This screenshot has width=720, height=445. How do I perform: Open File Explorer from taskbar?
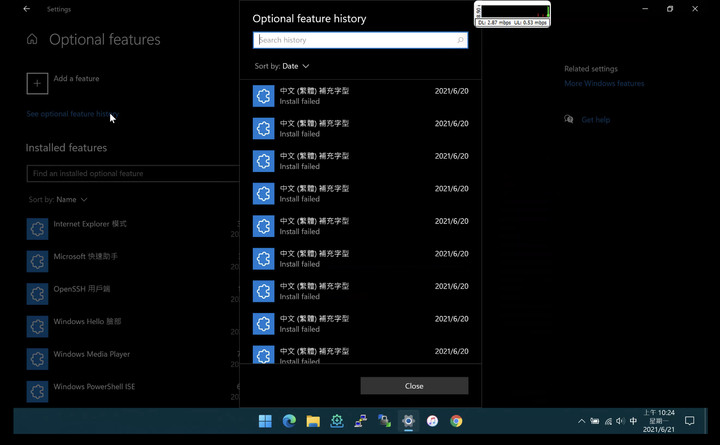point(313,421)
